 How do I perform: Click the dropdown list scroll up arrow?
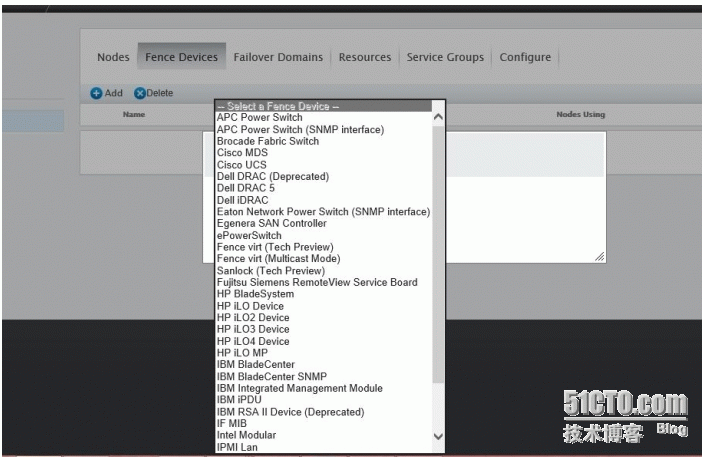(439, 117)
